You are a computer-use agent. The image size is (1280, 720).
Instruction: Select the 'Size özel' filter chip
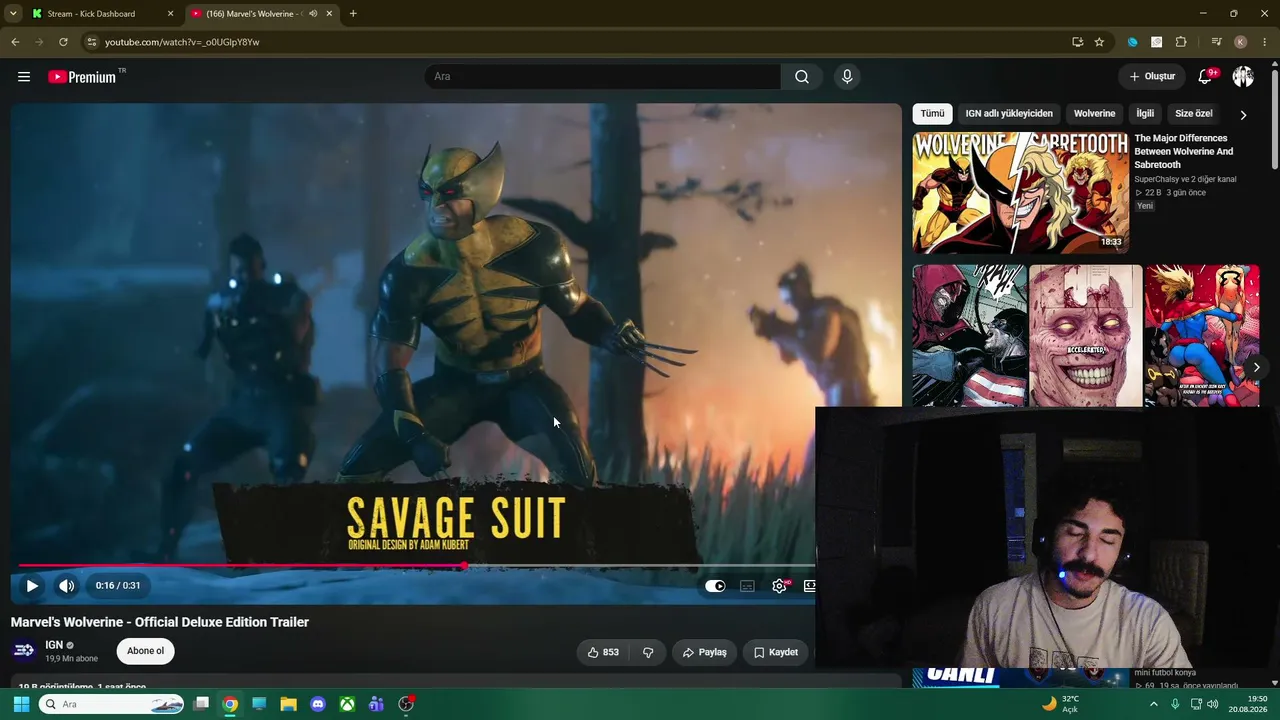click(x=1194, y=114)
